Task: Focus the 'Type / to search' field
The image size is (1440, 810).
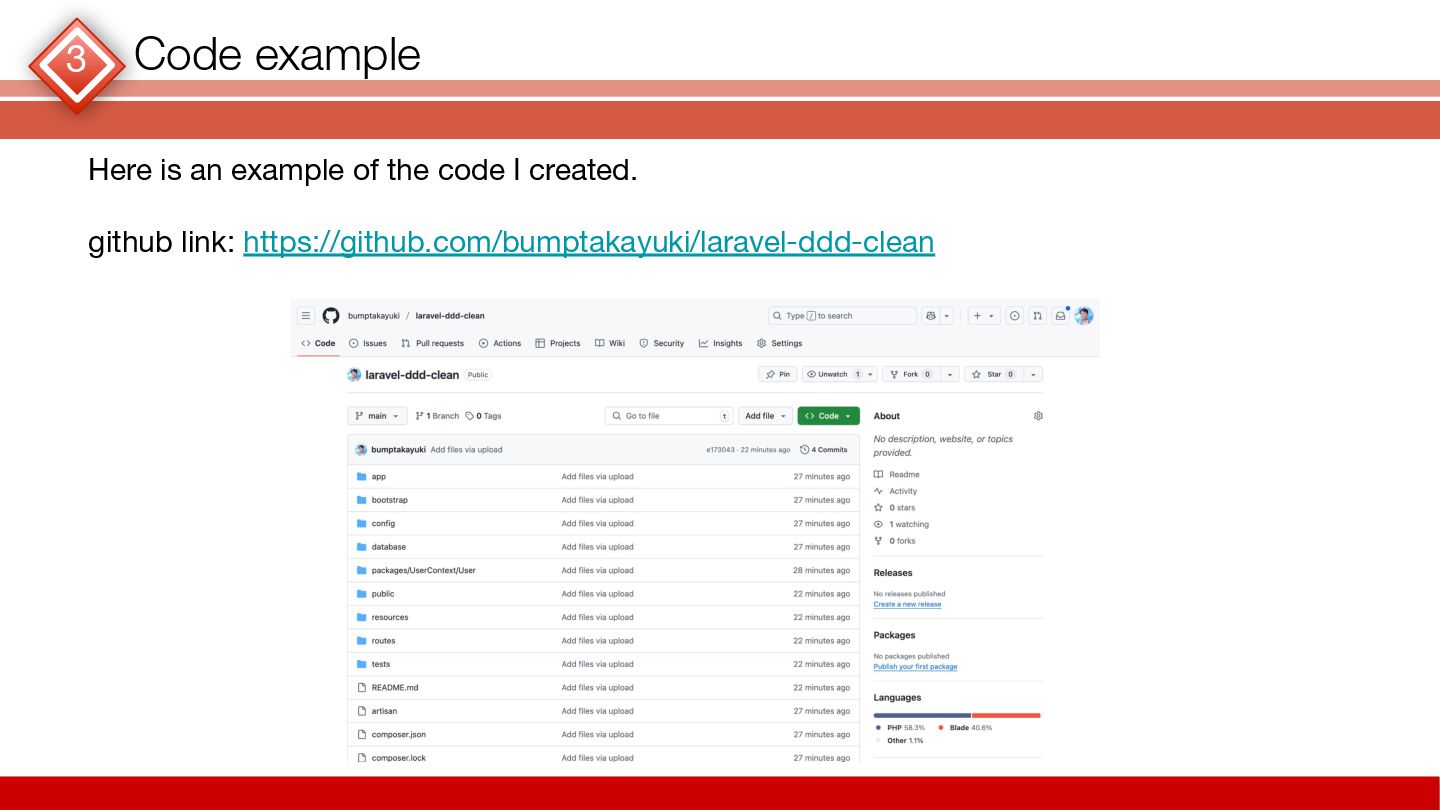Action: point(842,316)
